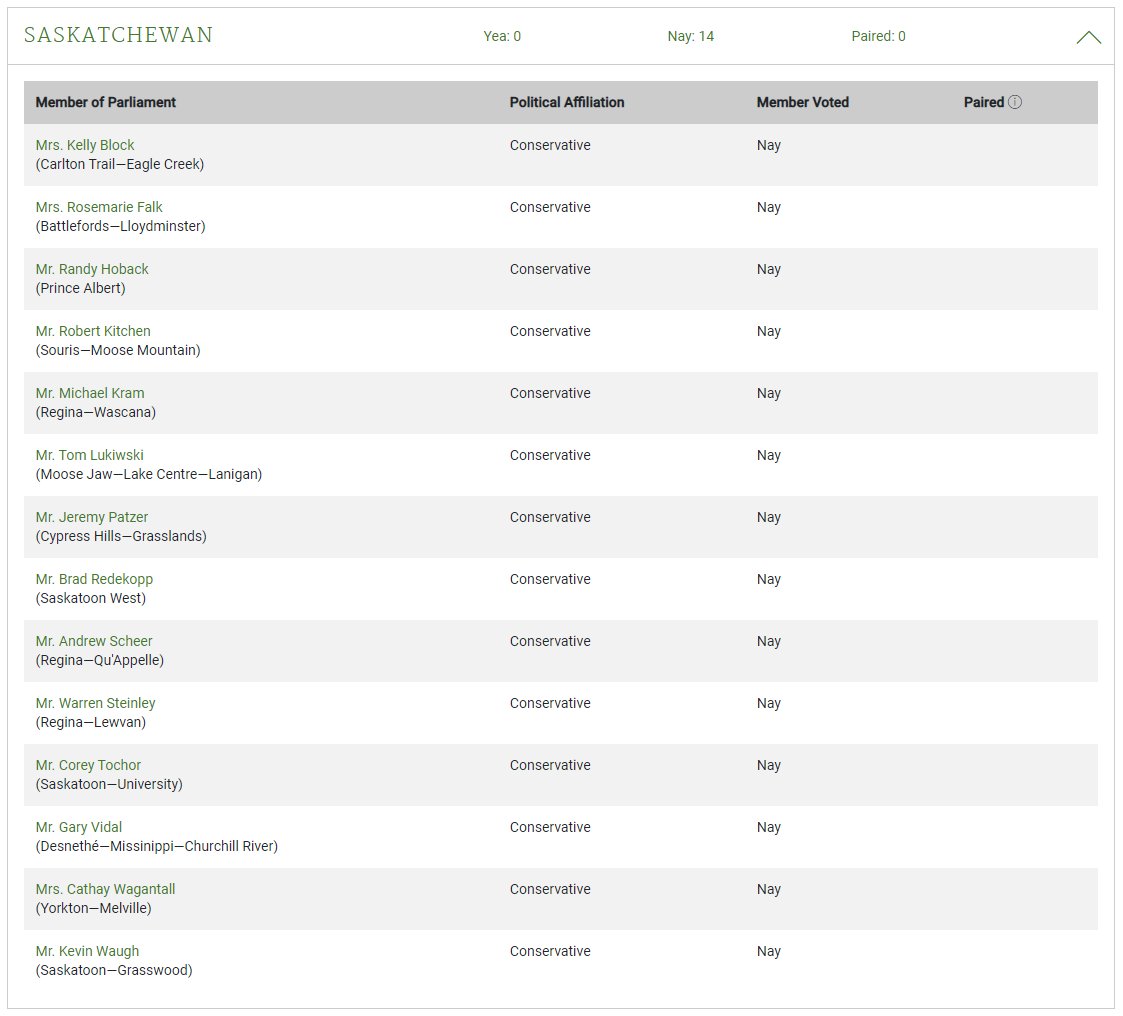This screenshot has height=1016, width=1123.
Task: Open Mrs. Cathay Wagantall's member link
Action: [x=105, y=889]
